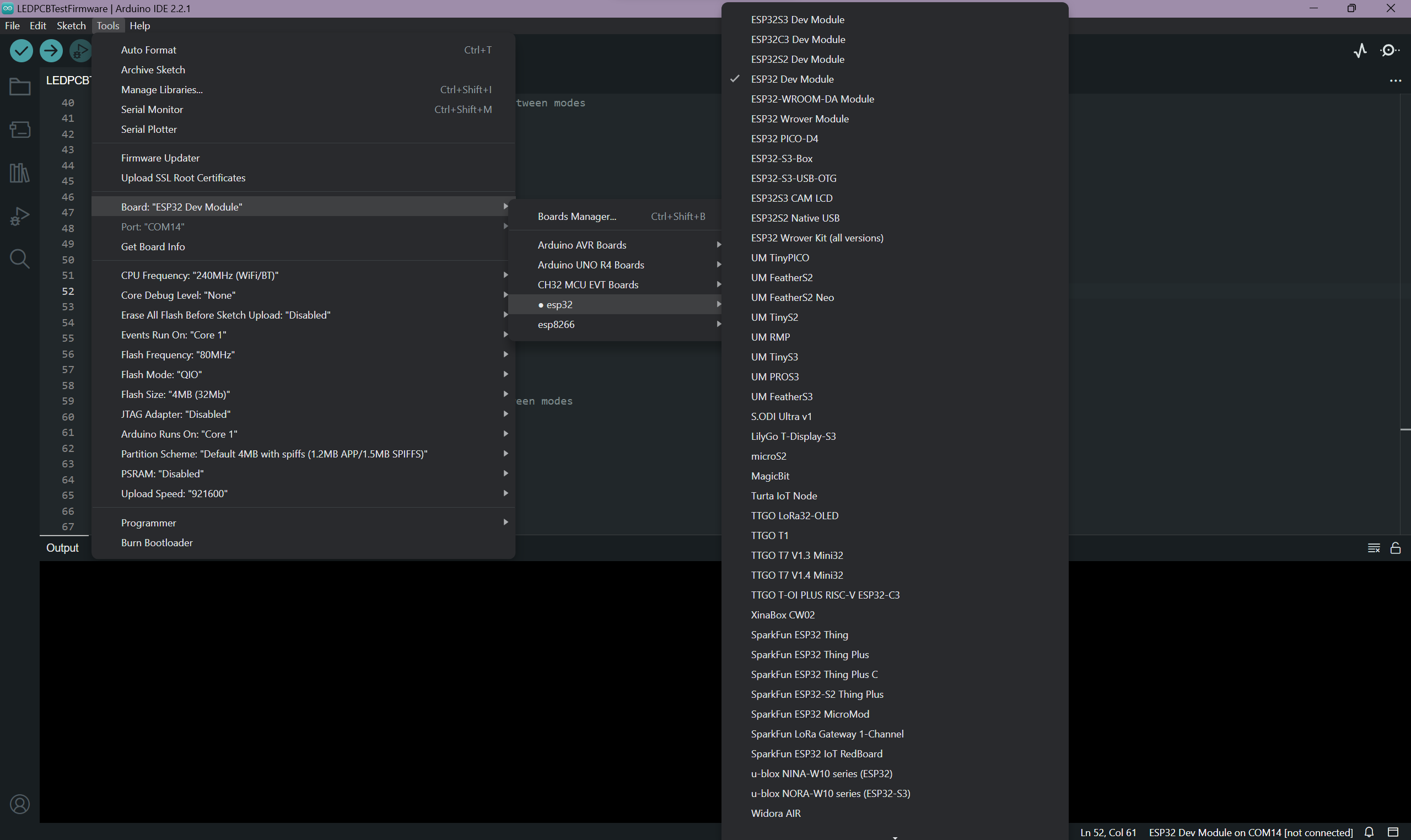
Task: Select ESP32C3 Dev Module board
Action: 895,40
